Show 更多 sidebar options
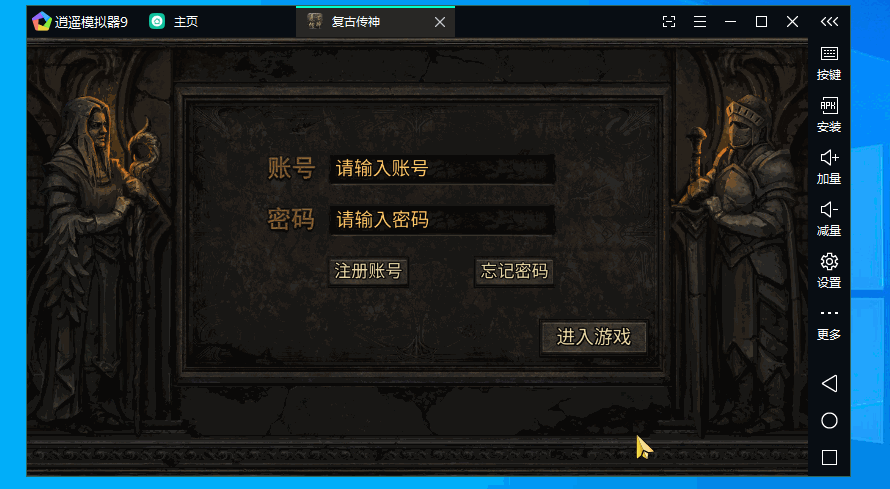Screen dimensions: 890x489 (x=829, y=324)
